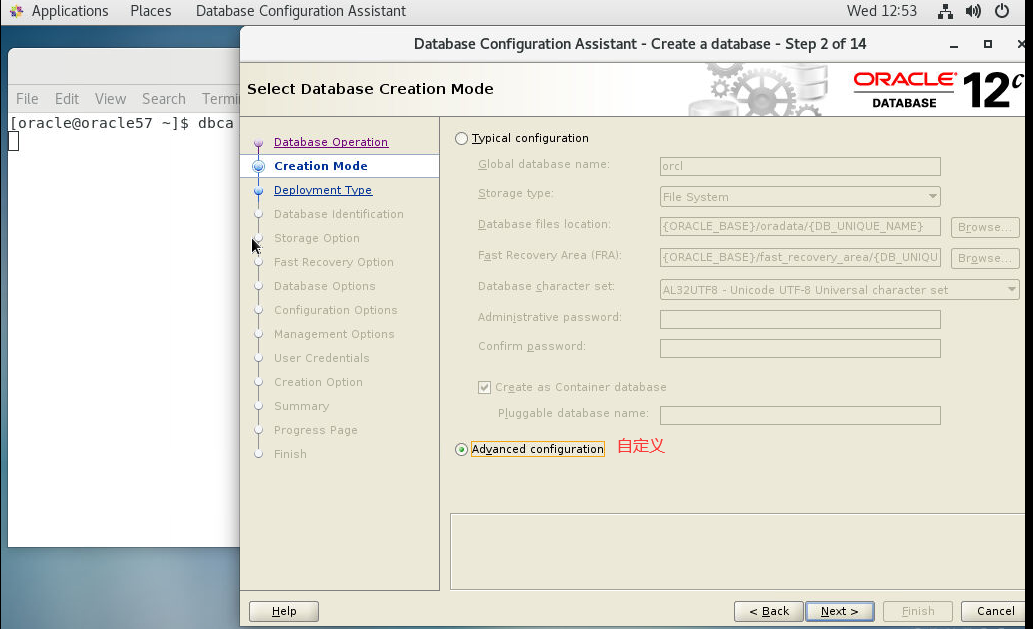Open the Database Configuration Assistant top bar menu
The image size is (1033, 629).
tap(301, 11)
